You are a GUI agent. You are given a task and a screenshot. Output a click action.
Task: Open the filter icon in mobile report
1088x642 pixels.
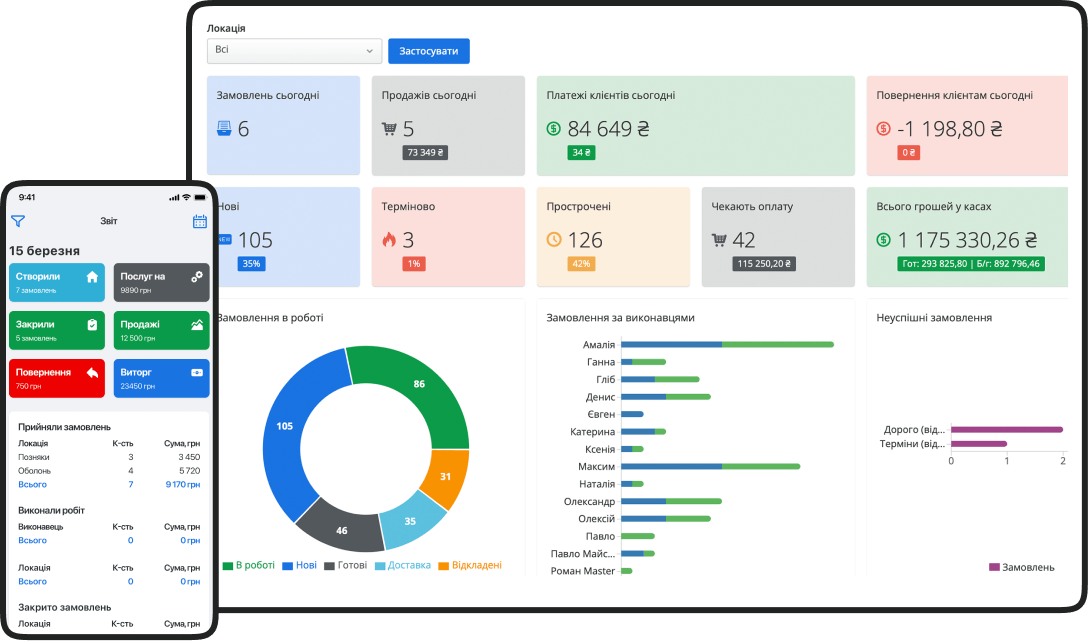18,221
